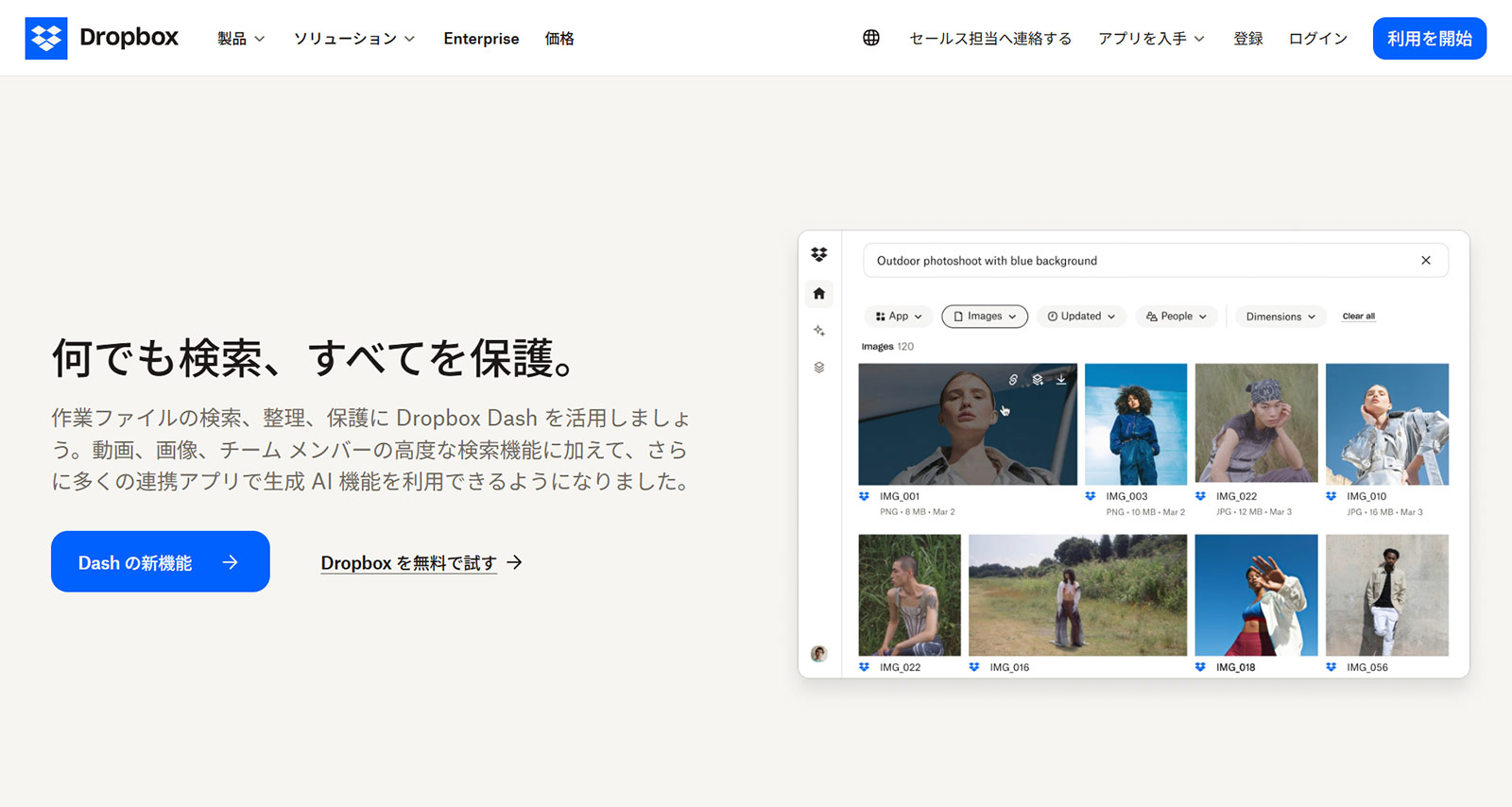Open the globe language selector
The width and height of the screenshot is (1512, 807).
871,38
